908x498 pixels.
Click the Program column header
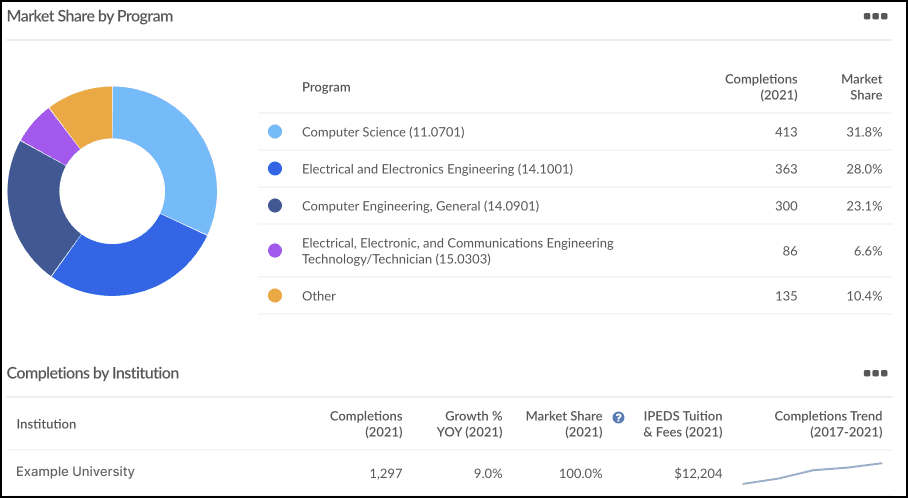[326, 87]
